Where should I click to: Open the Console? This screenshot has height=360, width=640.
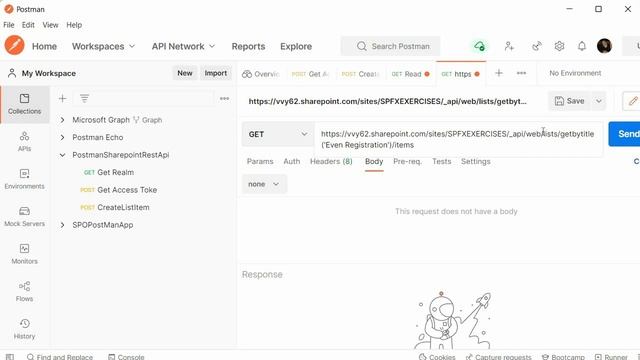(x=126, y=357)
